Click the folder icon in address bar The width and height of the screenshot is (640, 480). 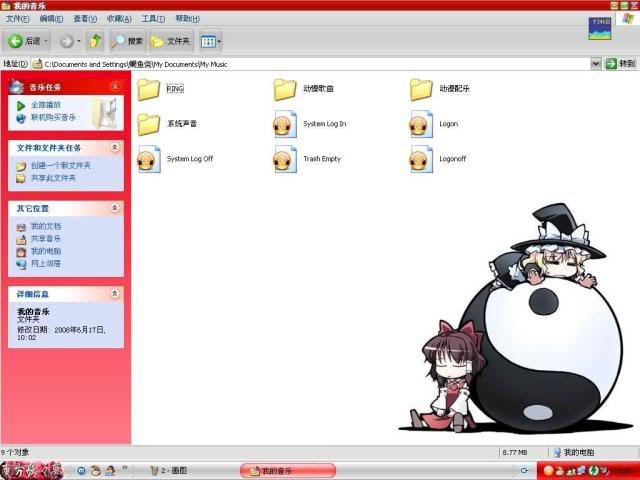tap(37, 64)
